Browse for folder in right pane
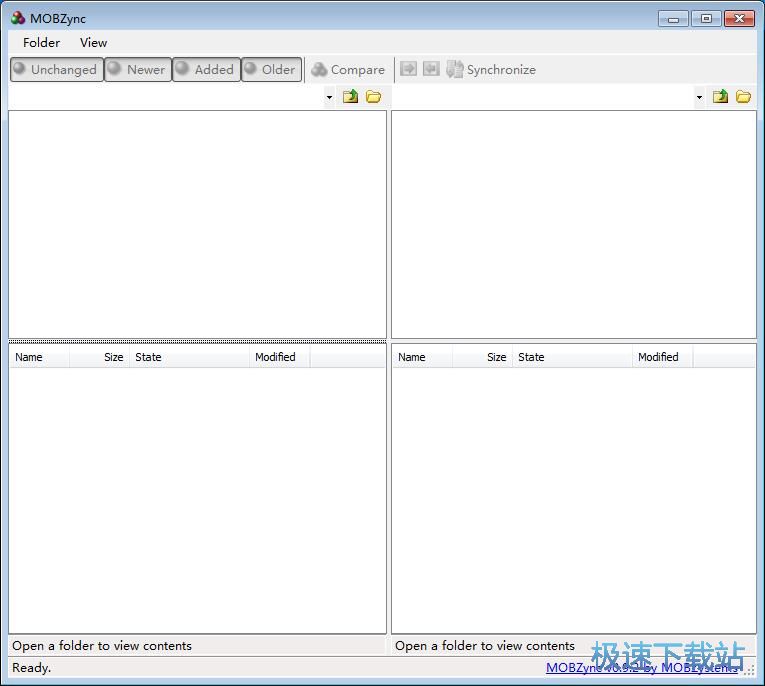This screenshot has height=686, width=765. pos(743,97)
